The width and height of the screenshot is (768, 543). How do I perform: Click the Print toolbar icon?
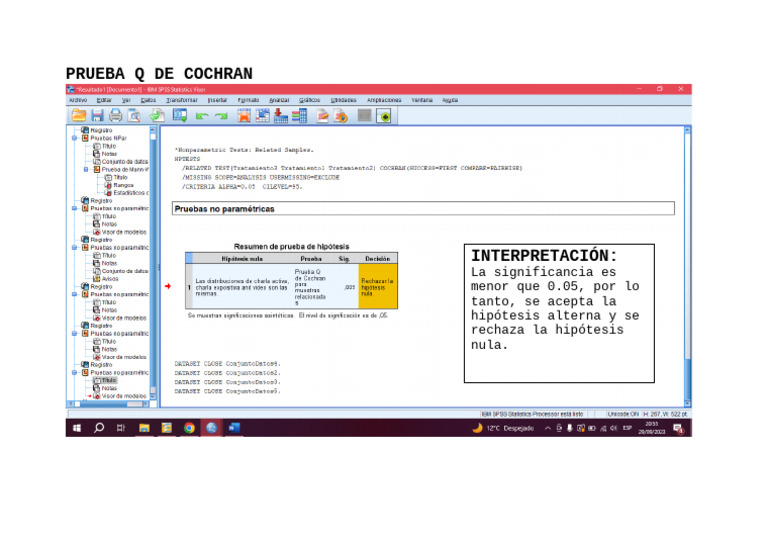click(116, 116)
